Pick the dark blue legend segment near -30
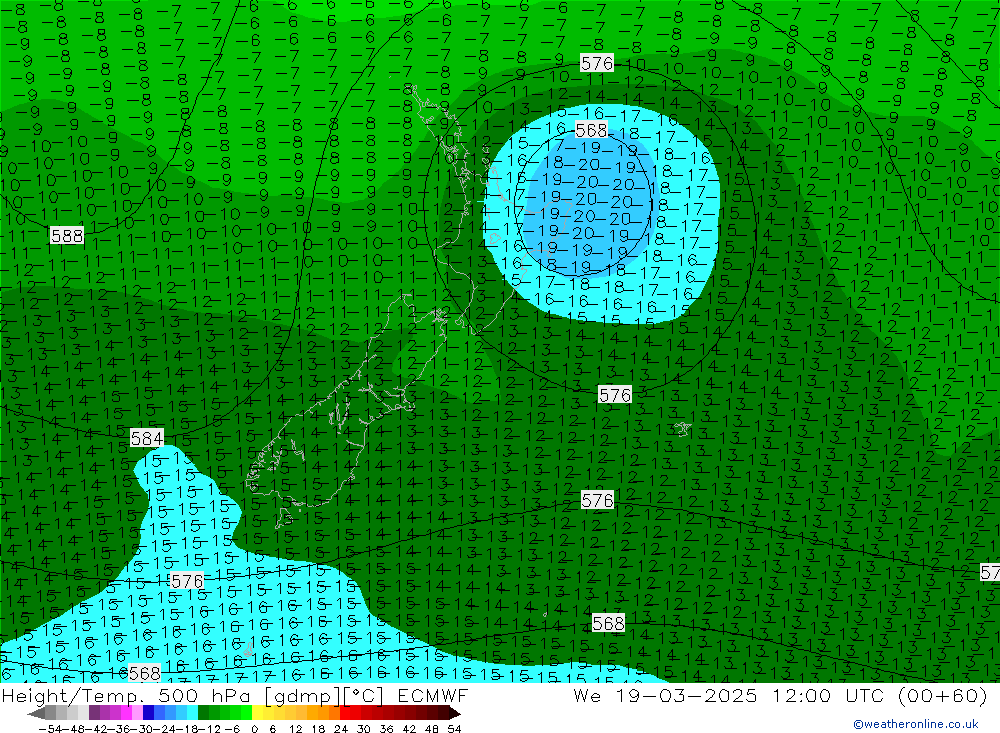 coord(148,713)
